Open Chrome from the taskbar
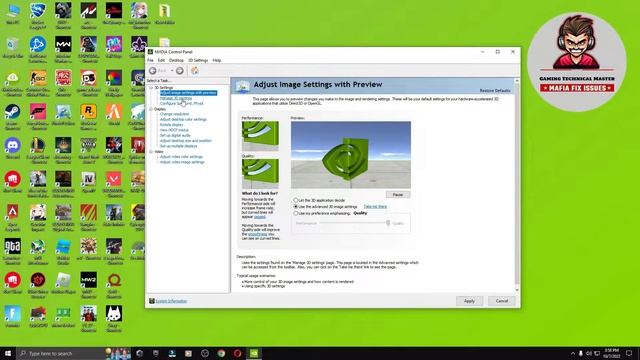The image size is (640, 360). point(221,353)
